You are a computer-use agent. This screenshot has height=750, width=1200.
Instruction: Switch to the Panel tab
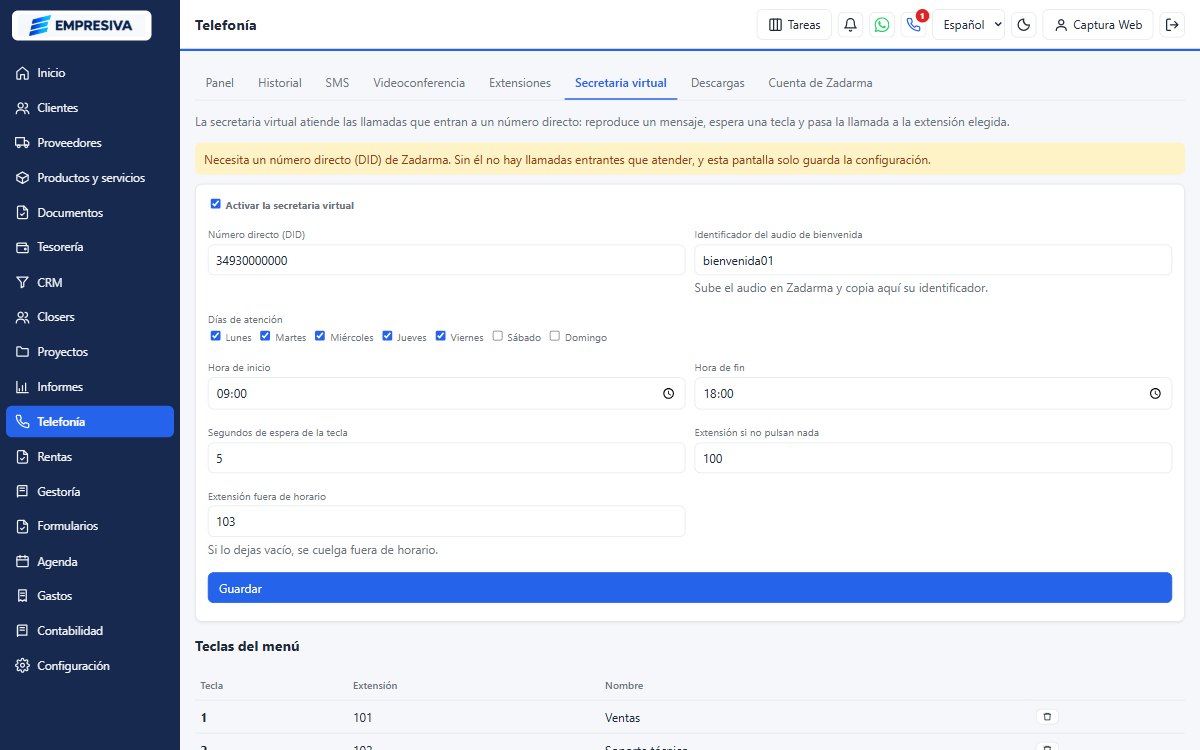pyautogui.click(x=219, y=83)
